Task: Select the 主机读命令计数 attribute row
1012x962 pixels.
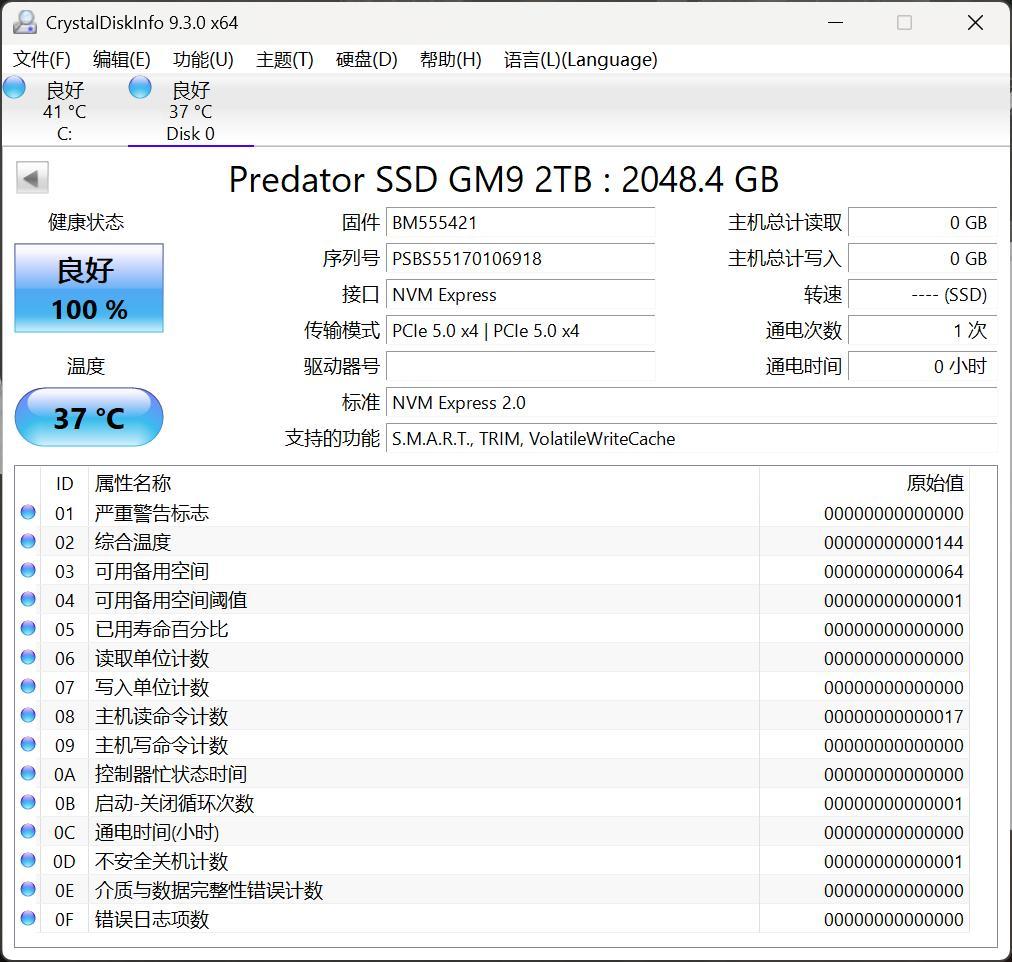Action: [x=492, y=717]
